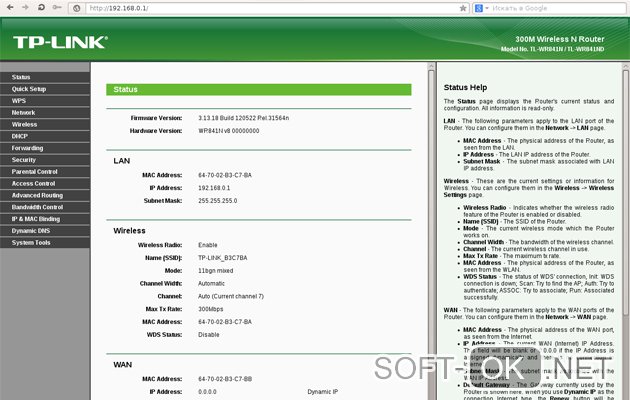Click the WAN MAC address 64-70-02-B3-C7-BB
Viewport: 630px width, 400px height.
click(x=225, y=379)
